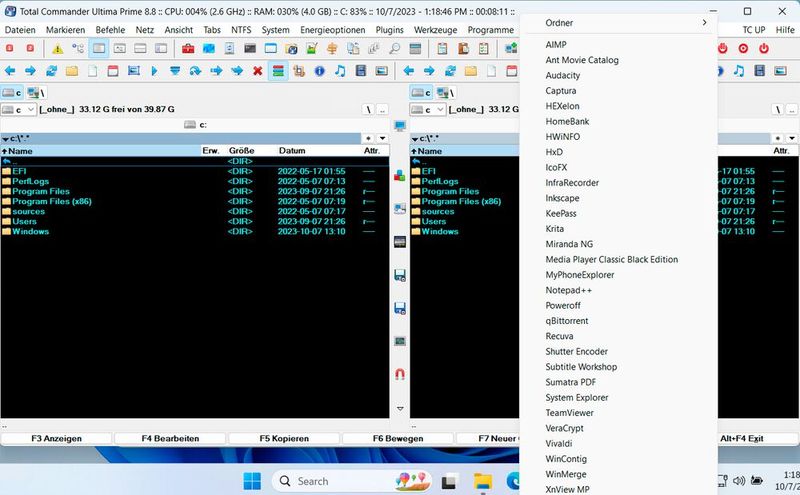The height and width of the screenshot is (495, 800).
Task: Select network drive button in left panel
Action: [x=37, y=92]
